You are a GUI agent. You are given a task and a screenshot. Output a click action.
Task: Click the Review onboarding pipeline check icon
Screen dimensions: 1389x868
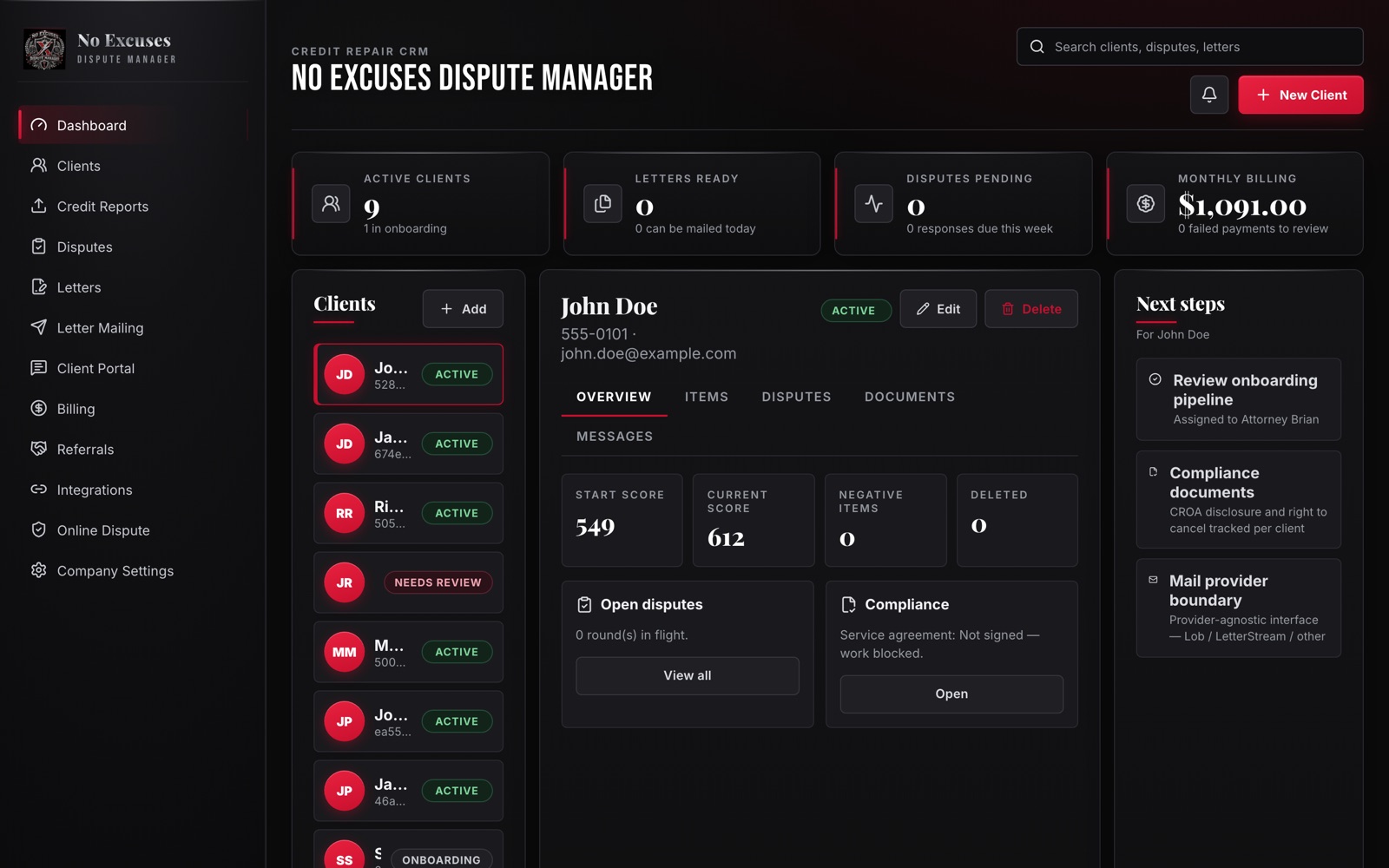1155,379
